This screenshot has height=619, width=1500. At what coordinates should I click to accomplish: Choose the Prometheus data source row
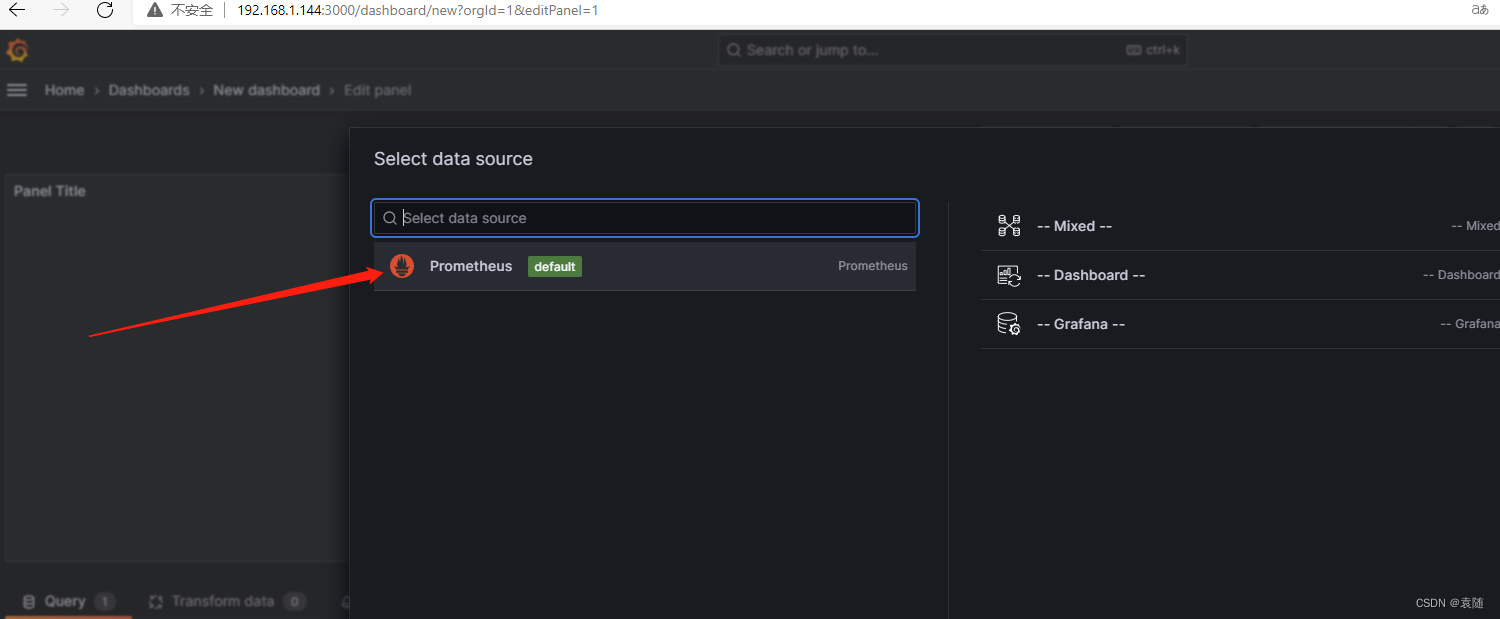coord(645,266)
